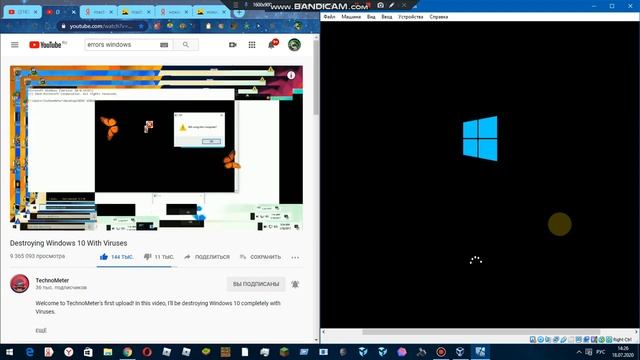The height and width of the screenshot is (360, 640).
Task: Show hidden system tray icons chevron
Action: coord(579,352)
